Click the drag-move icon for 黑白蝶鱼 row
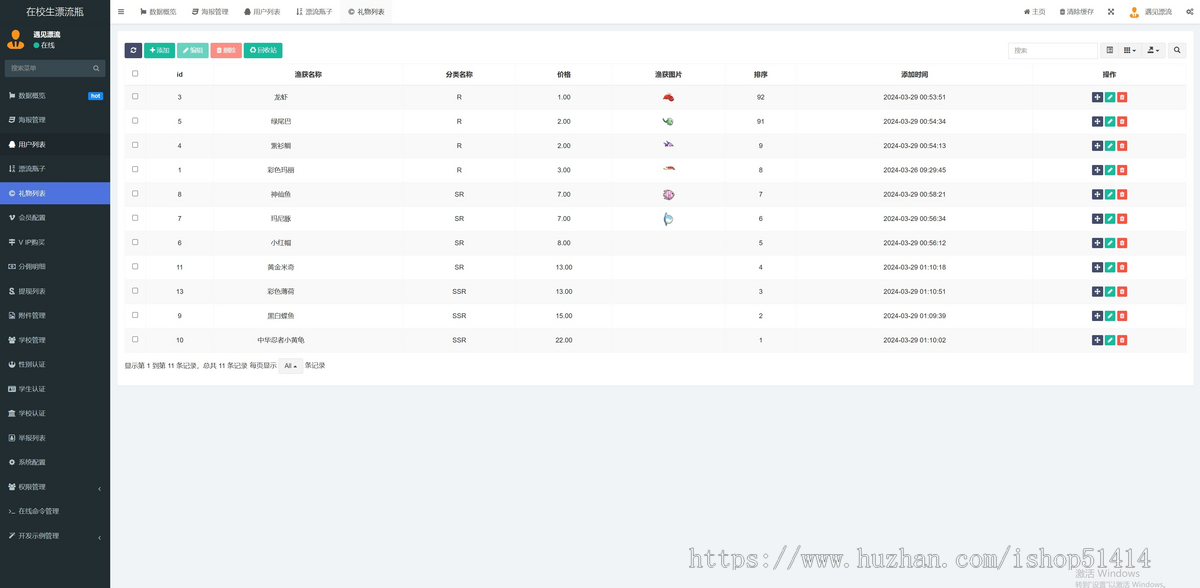 [1097, 316]
